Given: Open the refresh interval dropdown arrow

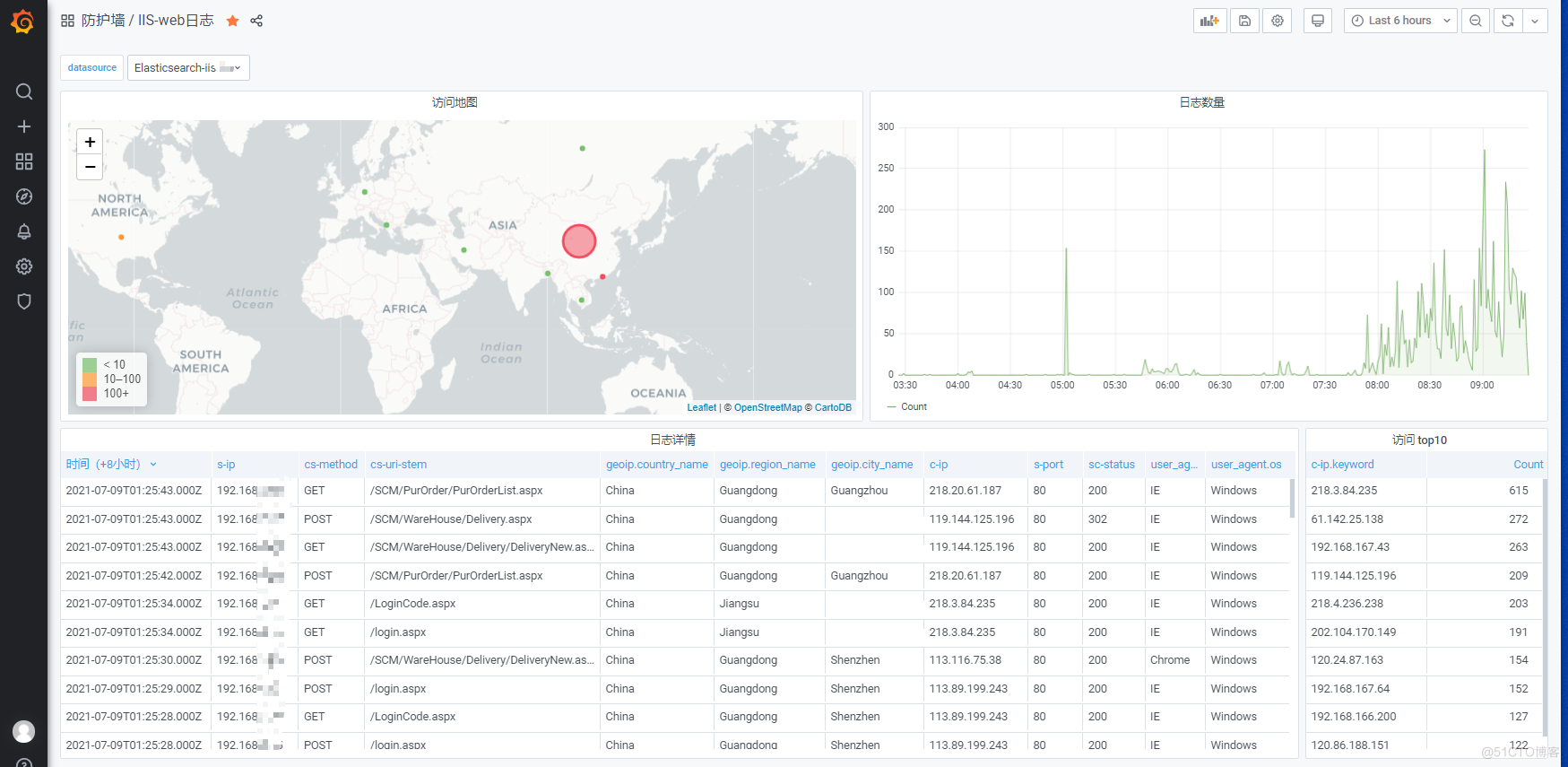Looking at the screenshot, I should click(x=1535, y=21).
